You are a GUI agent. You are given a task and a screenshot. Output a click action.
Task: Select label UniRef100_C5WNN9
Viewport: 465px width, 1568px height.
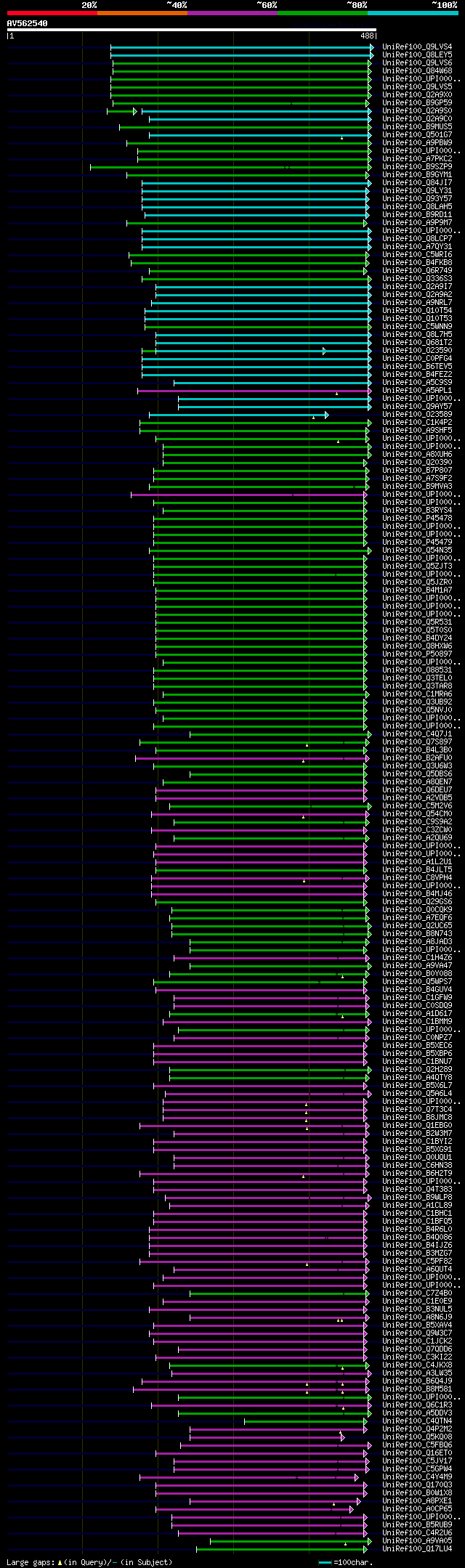[x=417, y=327]
